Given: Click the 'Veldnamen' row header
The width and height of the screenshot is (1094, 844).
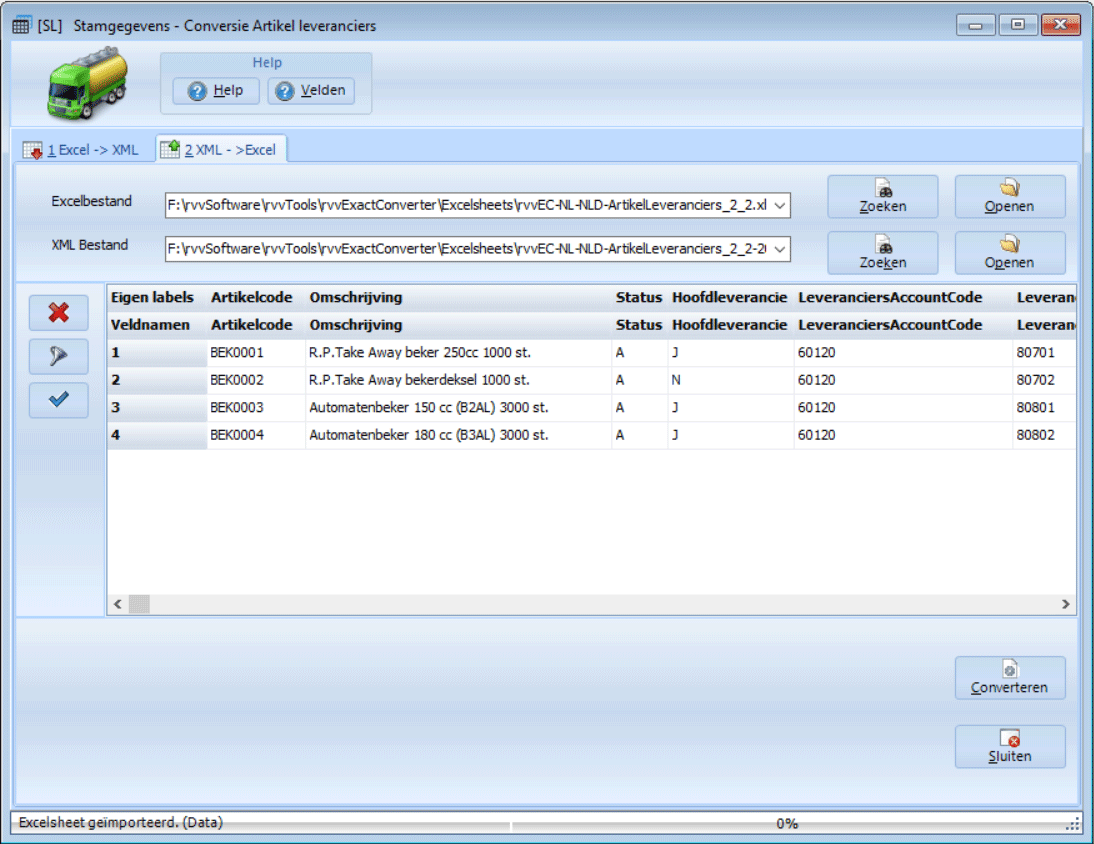Looking at the screenshot, I should click(x=157, y=325).
